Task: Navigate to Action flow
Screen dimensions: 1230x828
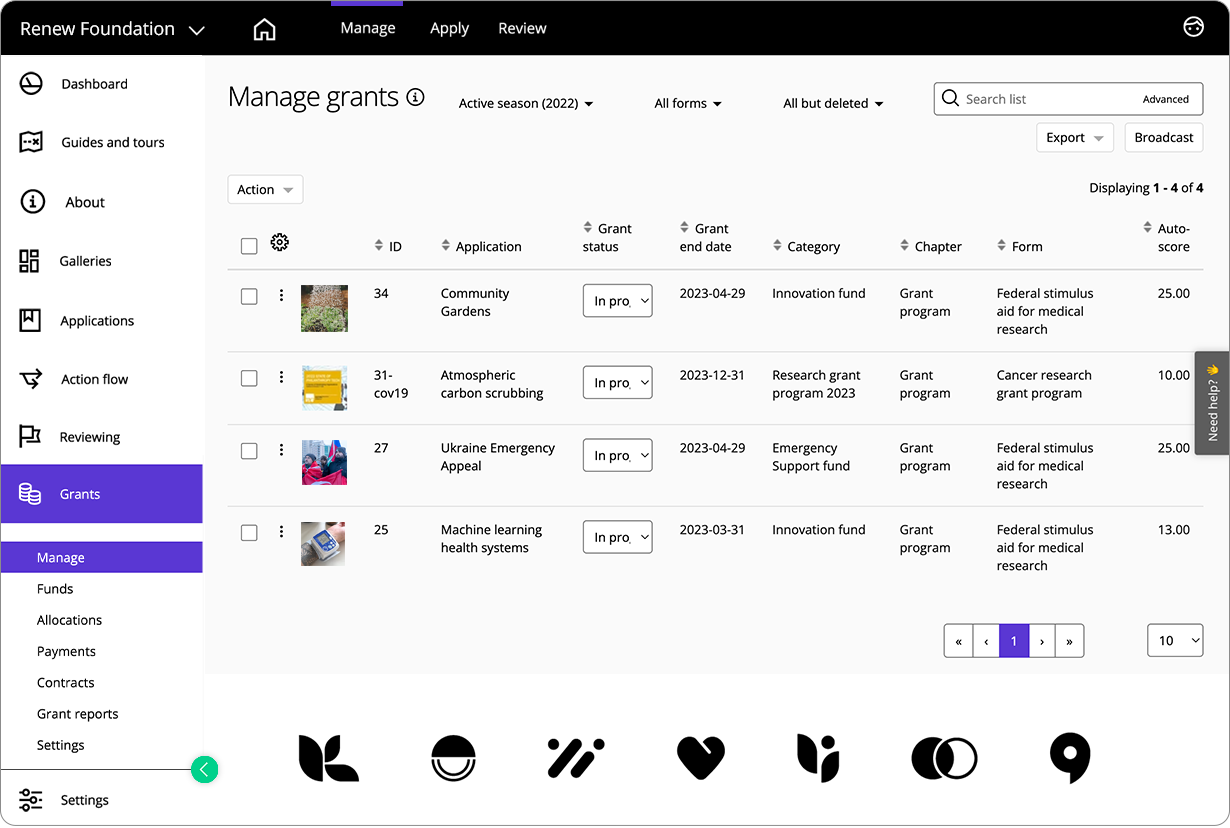Action: [93, 379]
